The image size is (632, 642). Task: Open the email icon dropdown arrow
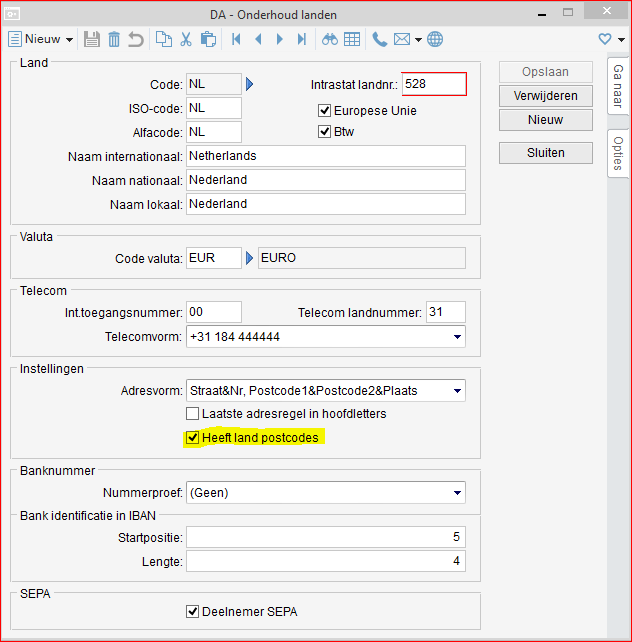coord(418,40)
